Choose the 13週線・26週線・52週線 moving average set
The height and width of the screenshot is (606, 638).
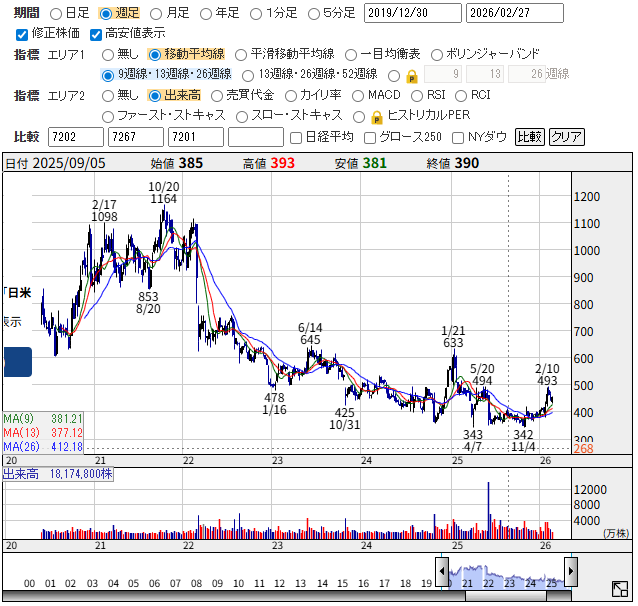(x=248, y=75)
